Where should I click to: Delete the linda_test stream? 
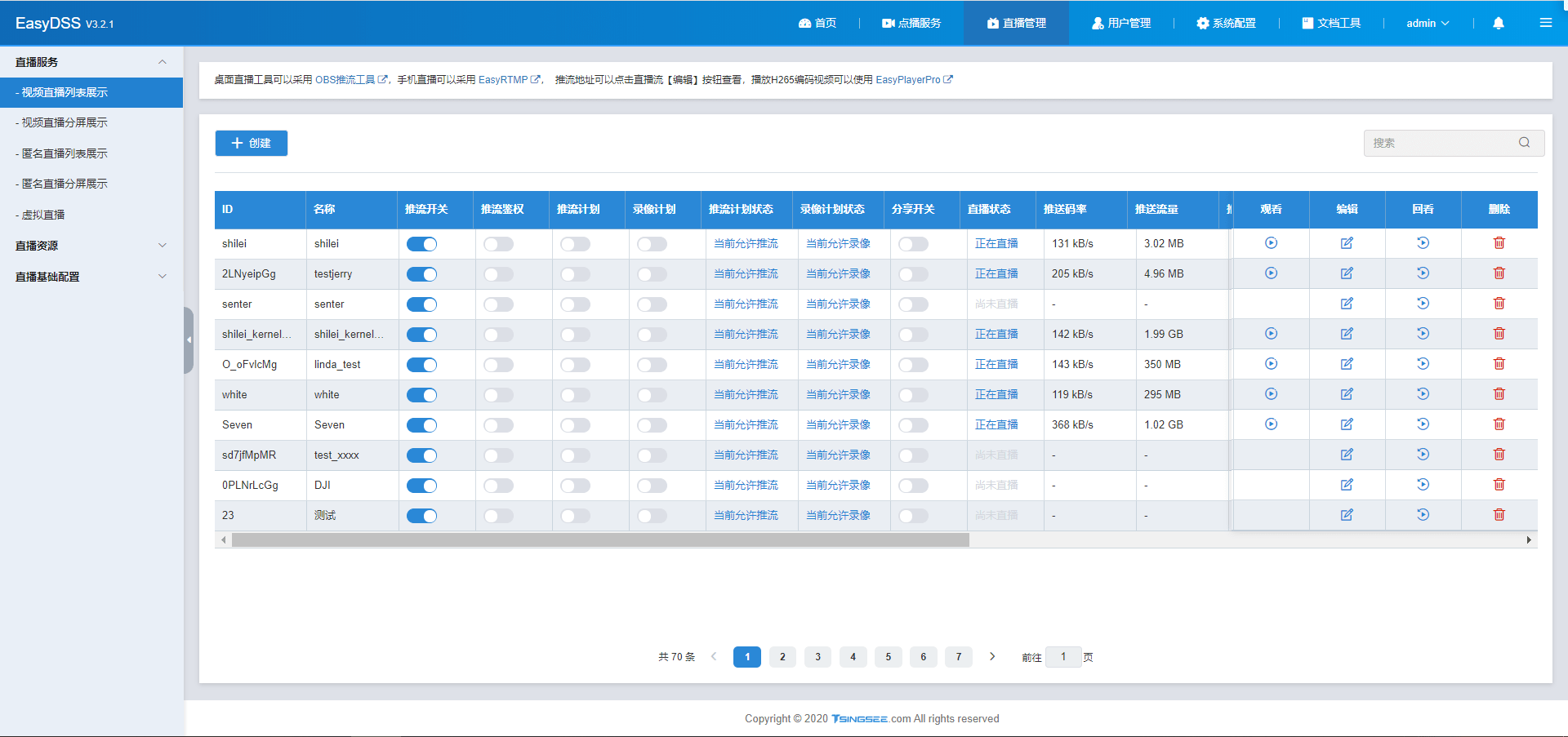click(x=1499, y=364)
